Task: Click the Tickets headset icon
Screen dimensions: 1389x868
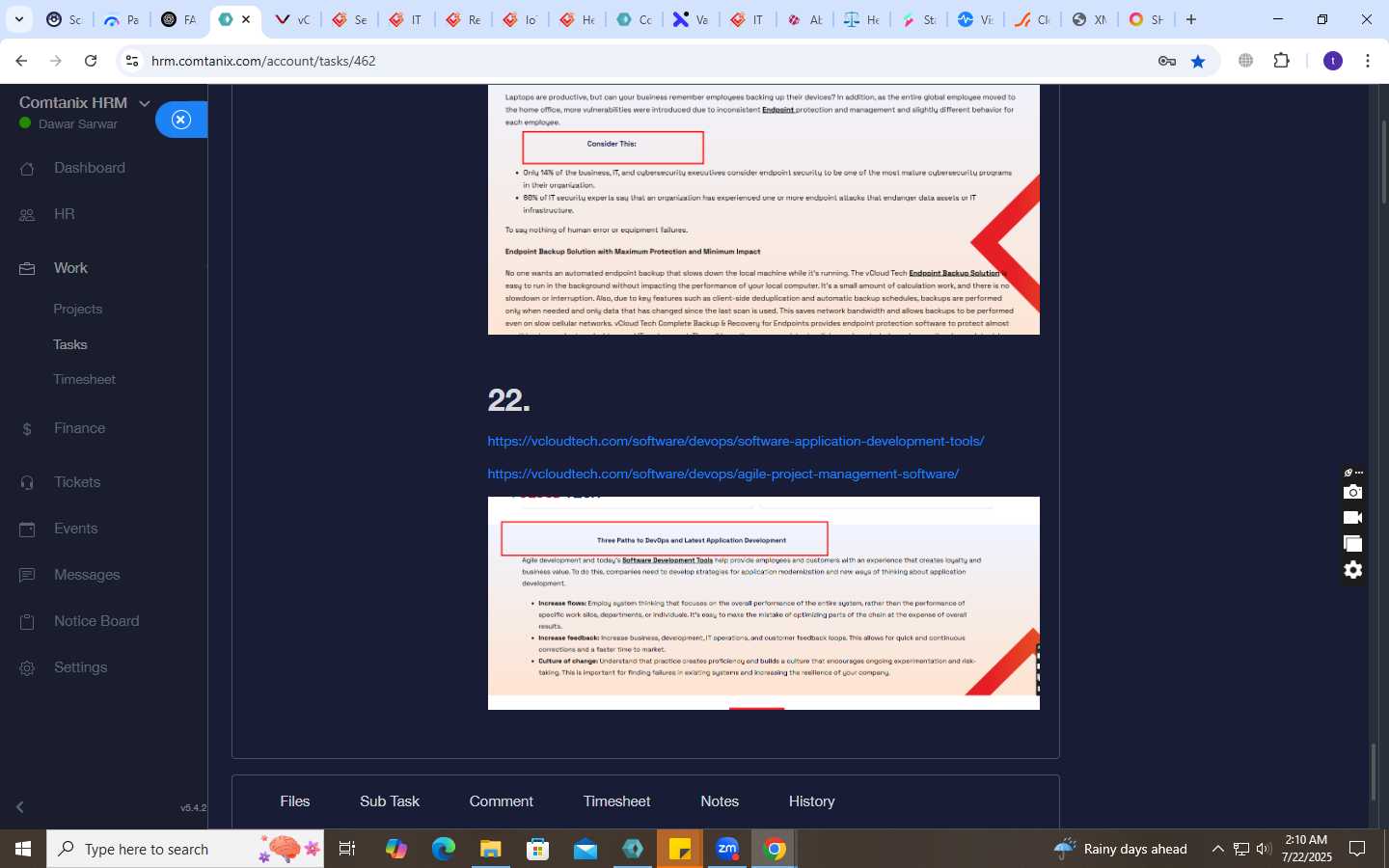Action: (x=27, y=483)
